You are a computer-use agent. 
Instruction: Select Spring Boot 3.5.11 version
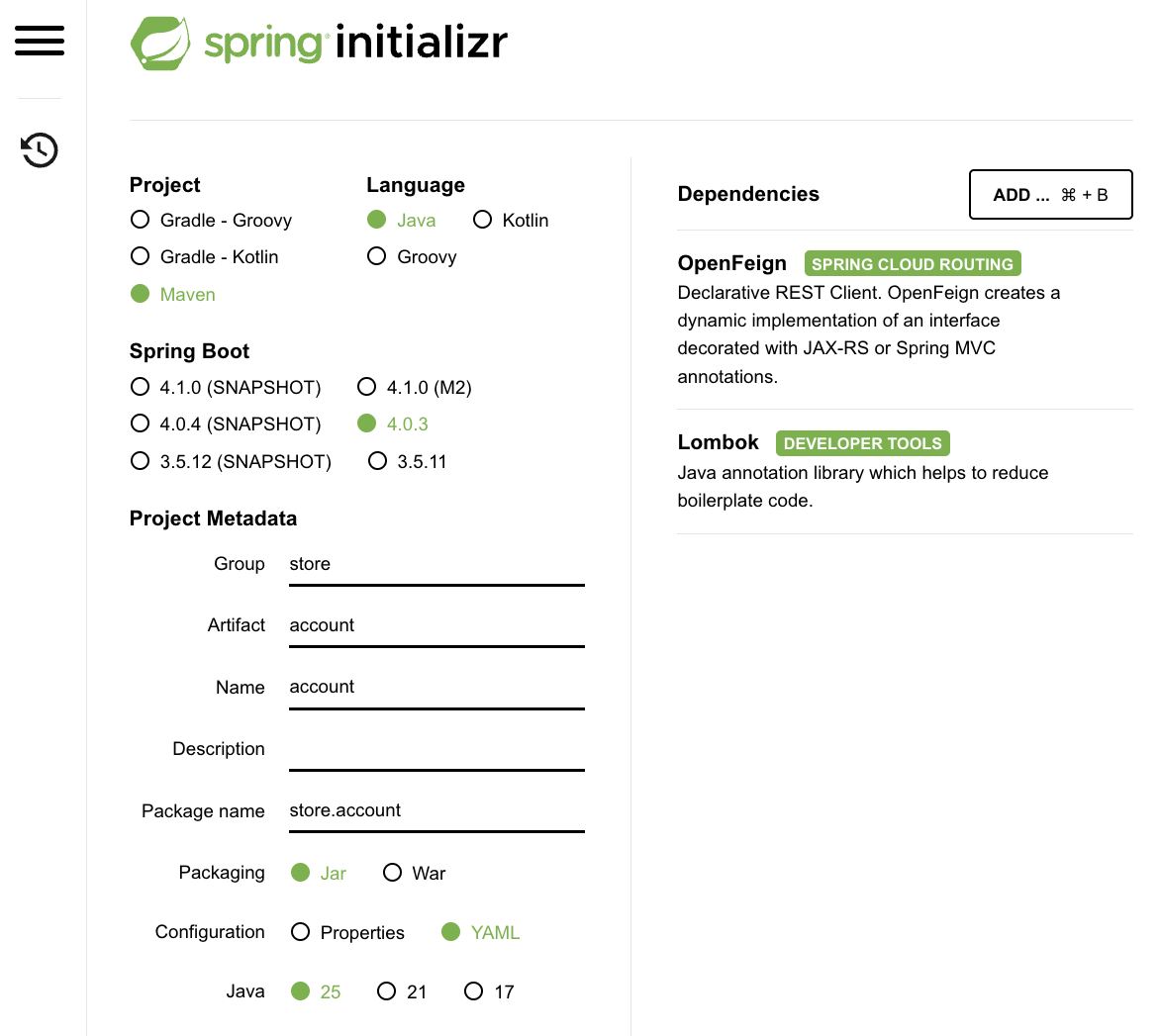tap(377, 461)
